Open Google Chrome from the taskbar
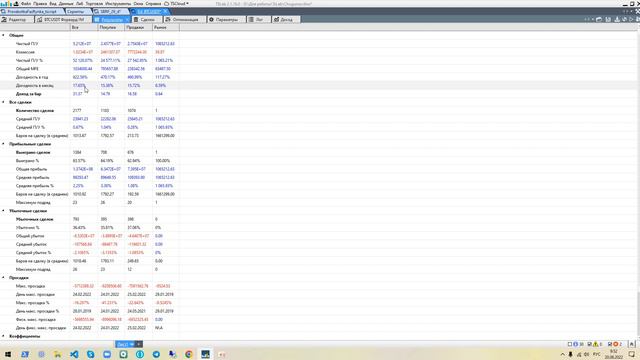 click(189, 354)
